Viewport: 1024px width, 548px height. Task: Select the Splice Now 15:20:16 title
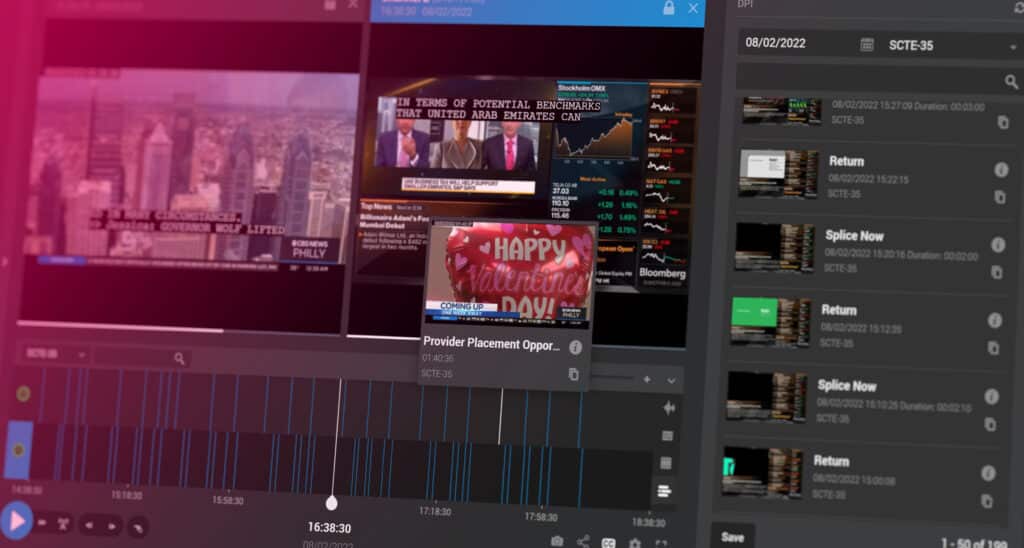(x=854, y=236)
